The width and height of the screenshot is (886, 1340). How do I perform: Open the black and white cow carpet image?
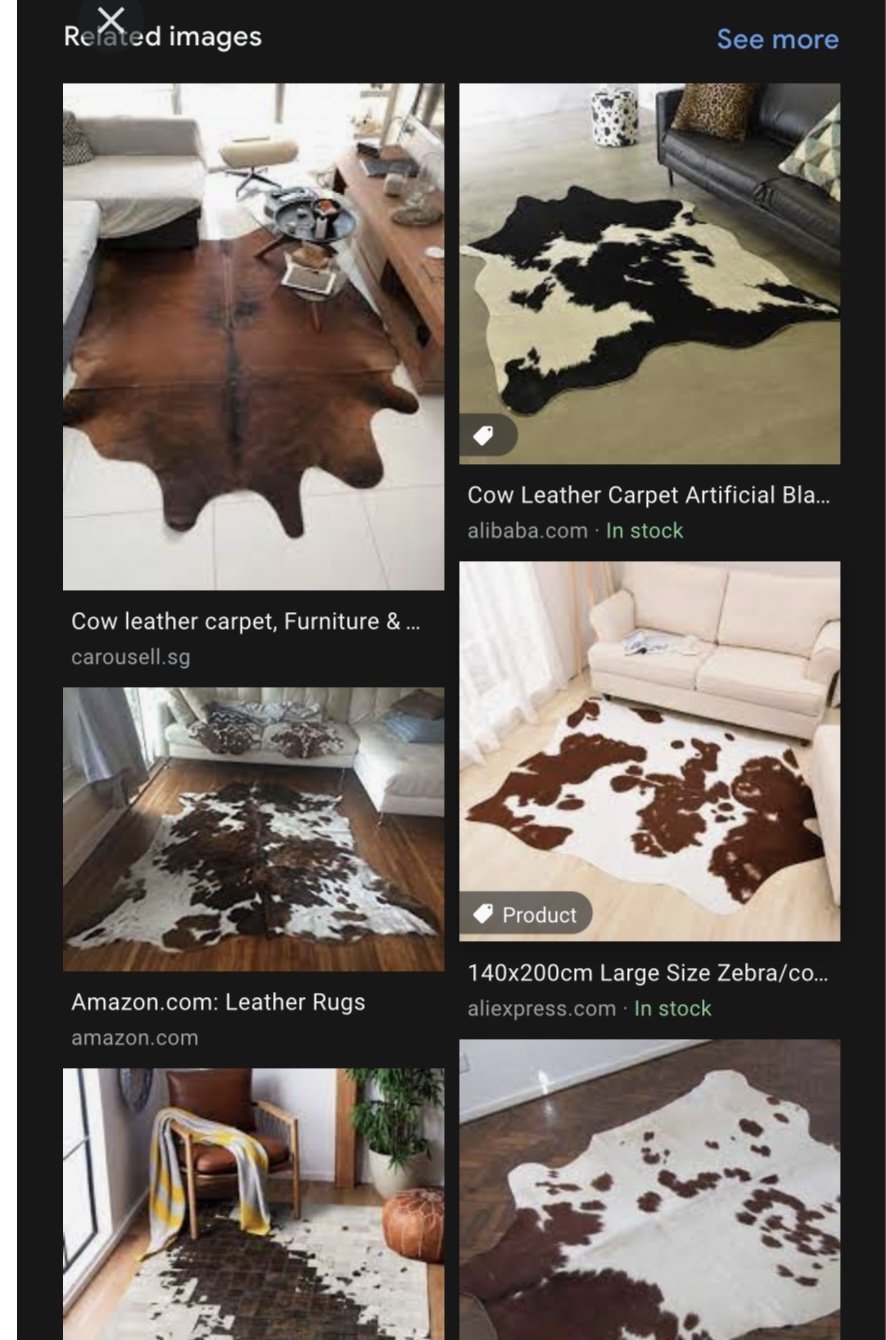(649, 273)
